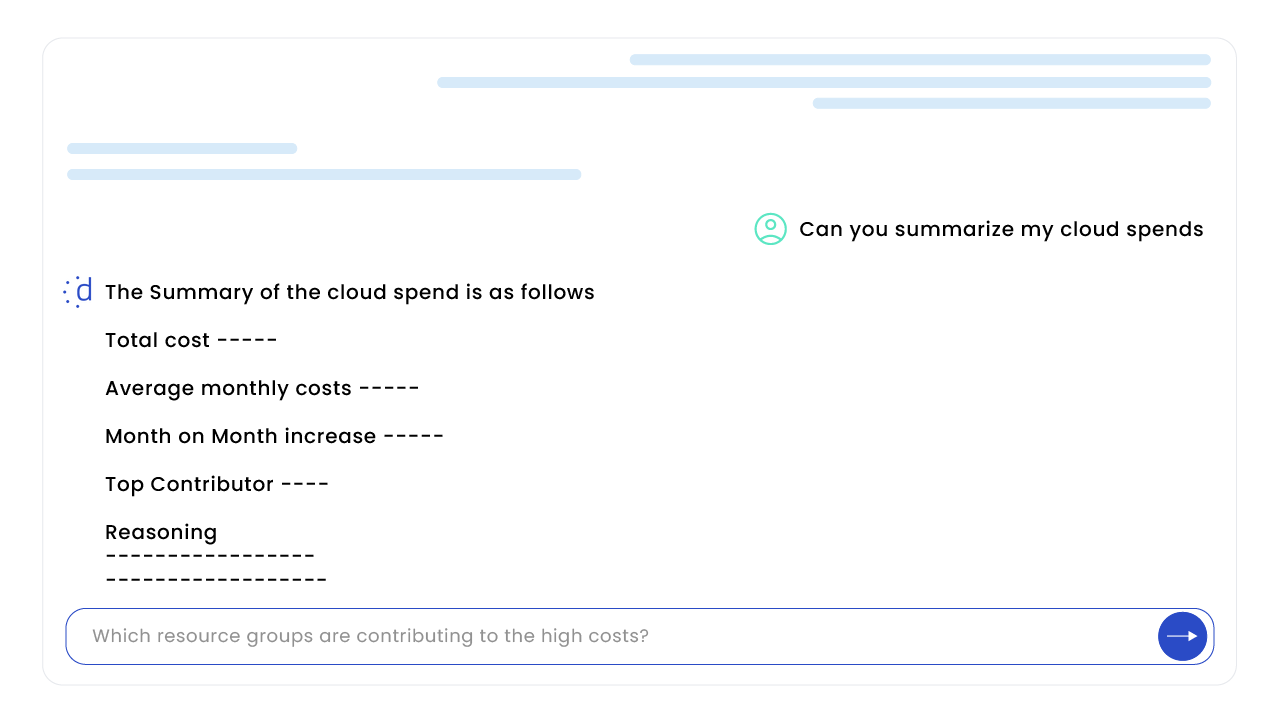
Task: Click the "Reasoning" label
Action: tap(161, 532)
